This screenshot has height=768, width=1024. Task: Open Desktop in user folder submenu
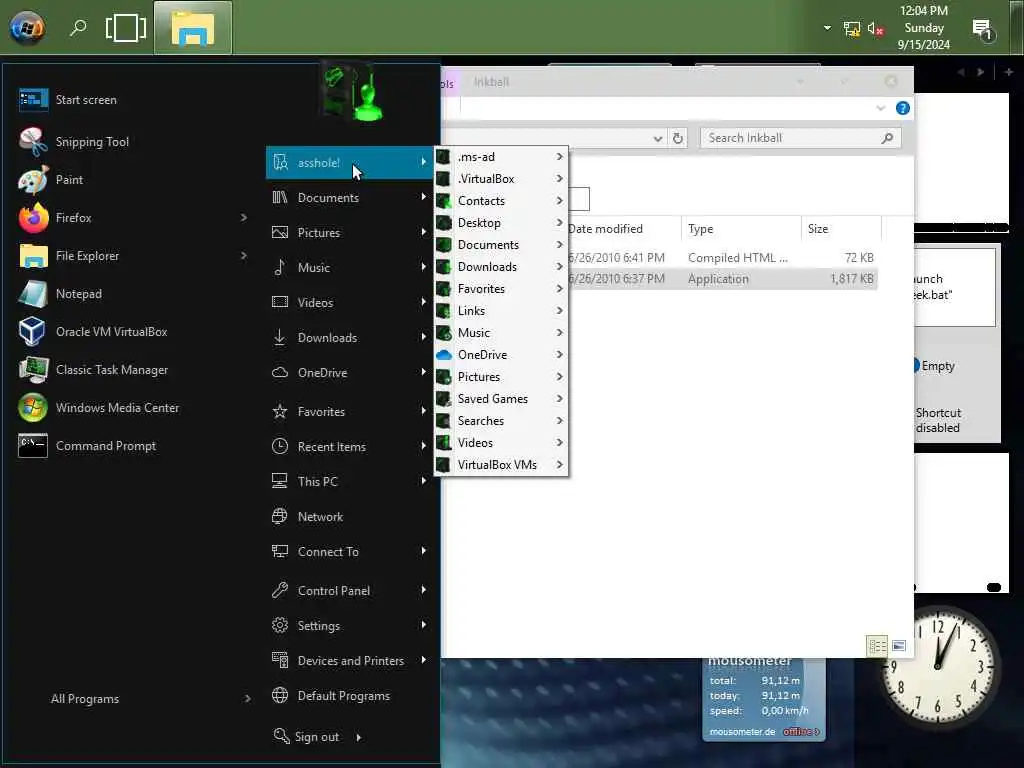501,223
